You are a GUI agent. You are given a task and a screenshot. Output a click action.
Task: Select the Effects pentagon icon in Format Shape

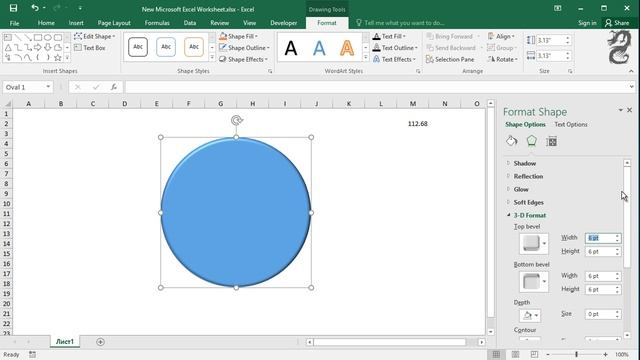(x=531, y=141)
